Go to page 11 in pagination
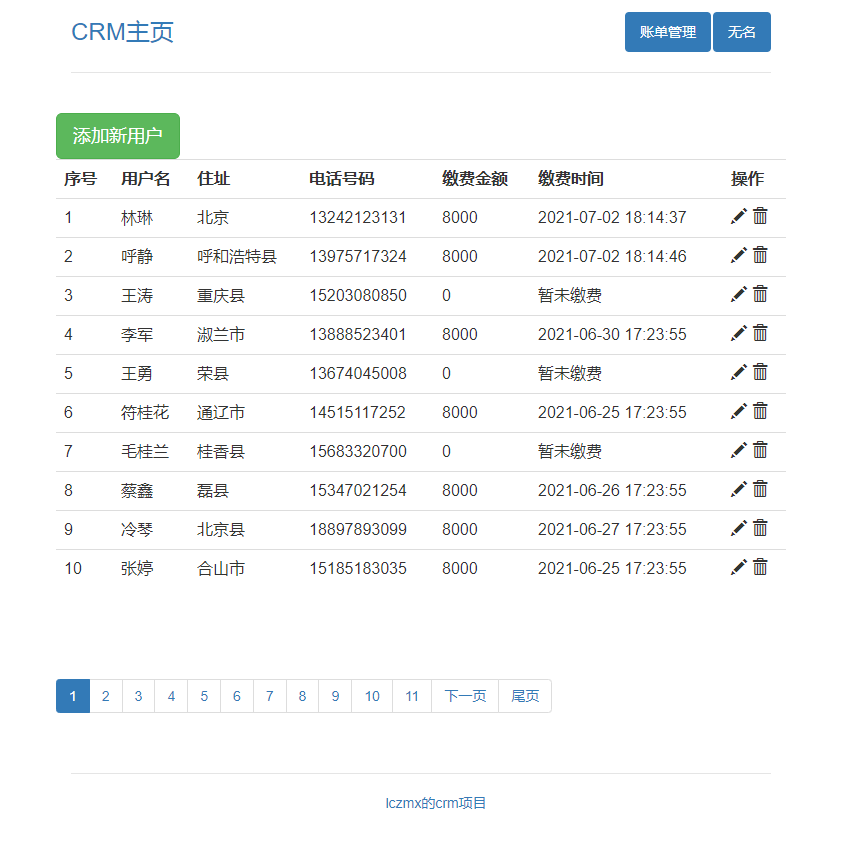 coord(412,696)
